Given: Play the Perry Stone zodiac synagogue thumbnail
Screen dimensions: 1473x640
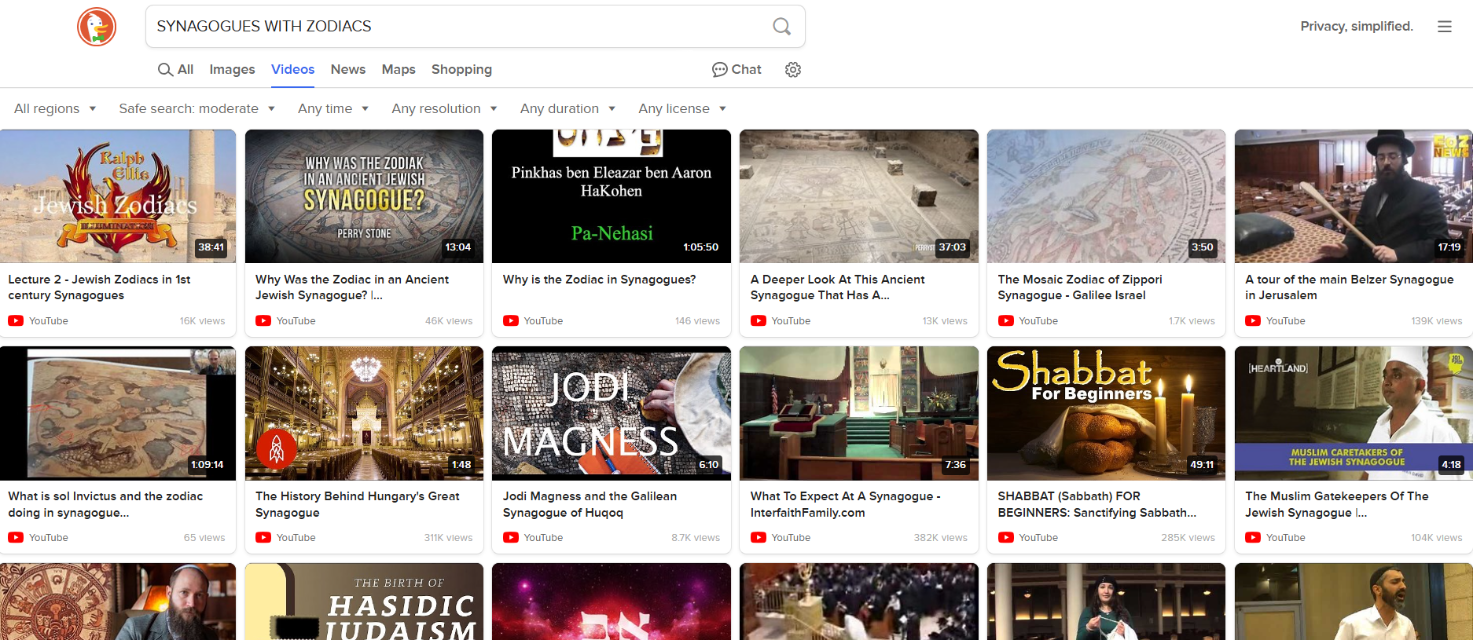Looking at the screenshot, I should coord(364,196).
